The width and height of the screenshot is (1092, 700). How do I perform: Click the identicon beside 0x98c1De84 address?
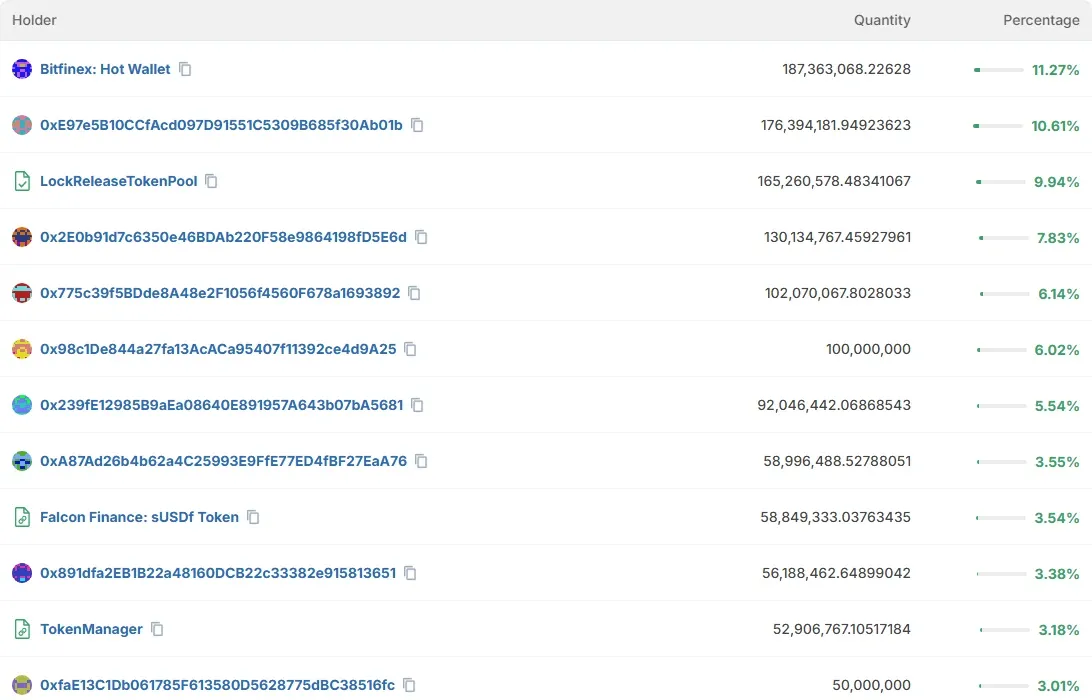22,349
